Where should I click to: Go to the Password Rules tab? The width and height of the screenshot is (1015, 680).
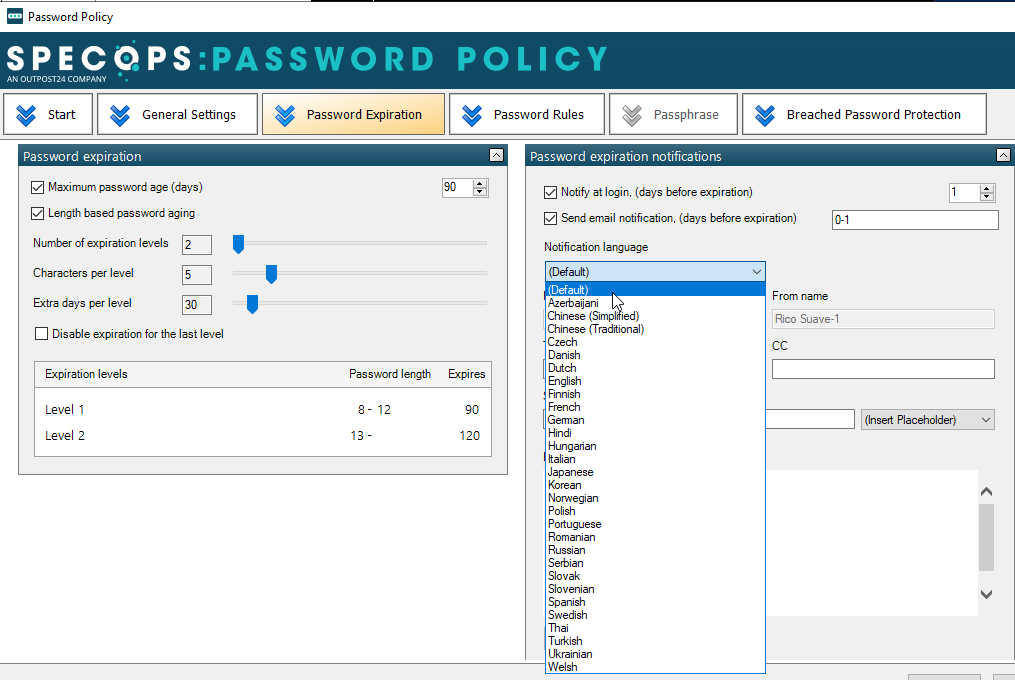coord(527,115)
